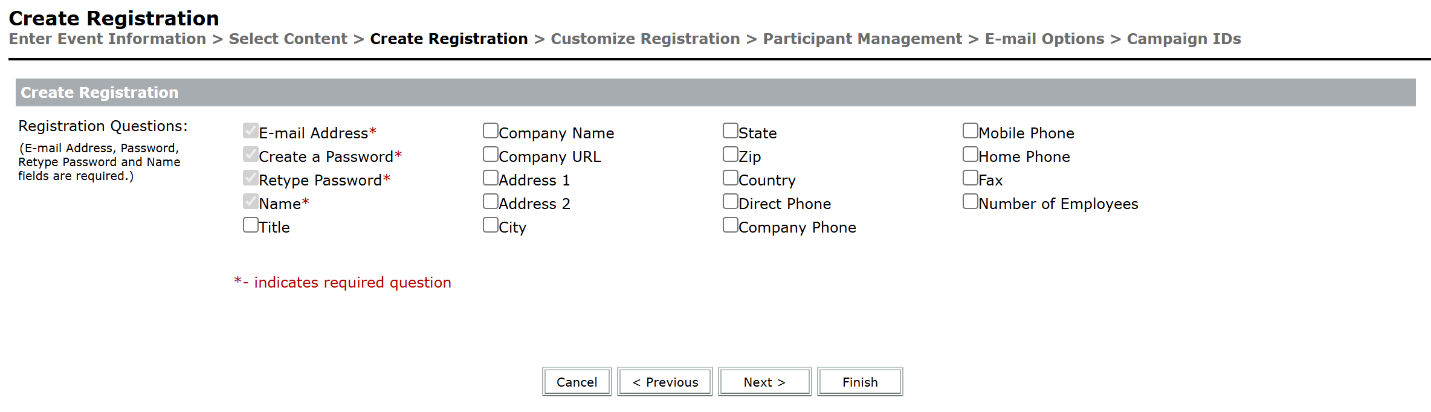Select the Address 2 checkbox

pyautogui.click(x=491, y=202)
